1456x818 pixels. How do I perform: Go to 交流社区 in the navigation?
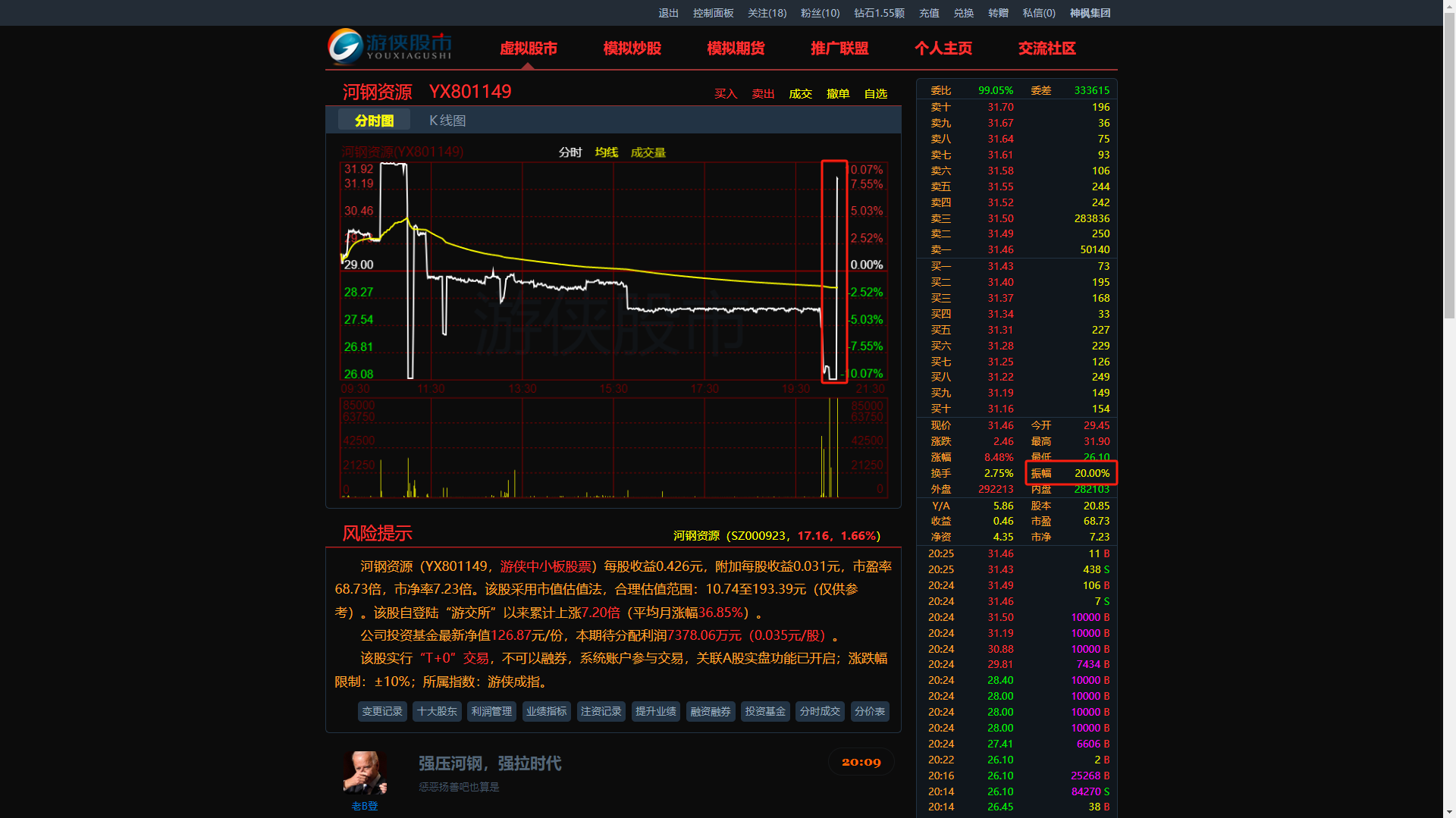[x=1046, y=49]
